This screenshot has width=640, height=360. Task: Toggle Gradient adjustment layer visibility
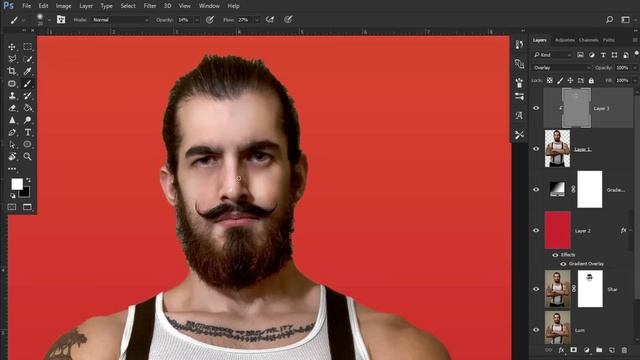pyautogui.click(x=536, y=190)
